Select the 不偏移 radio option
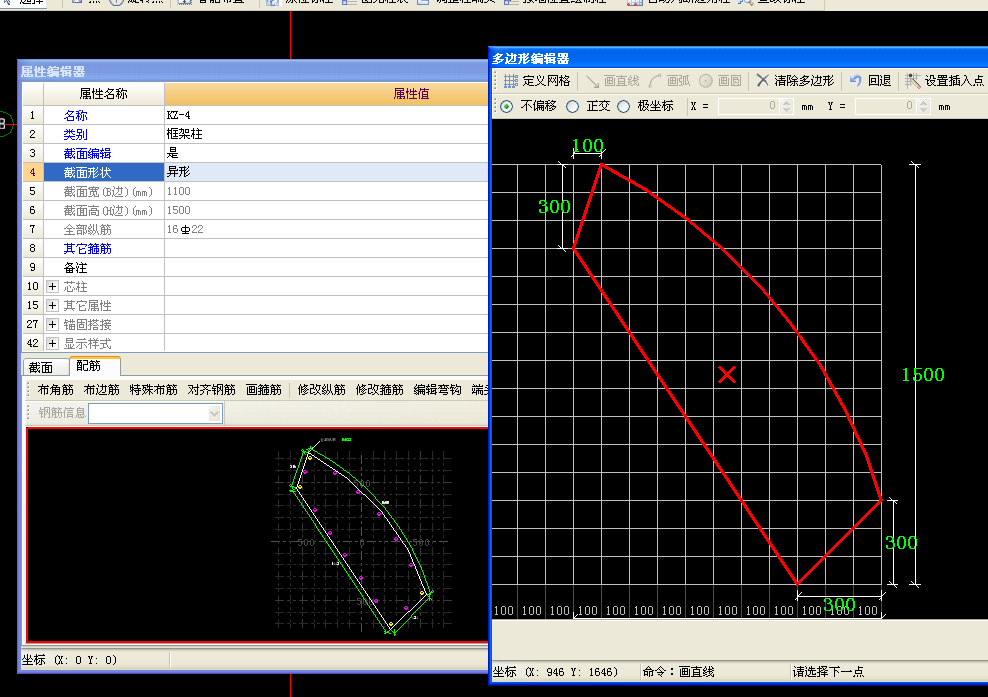 point(507,107)
